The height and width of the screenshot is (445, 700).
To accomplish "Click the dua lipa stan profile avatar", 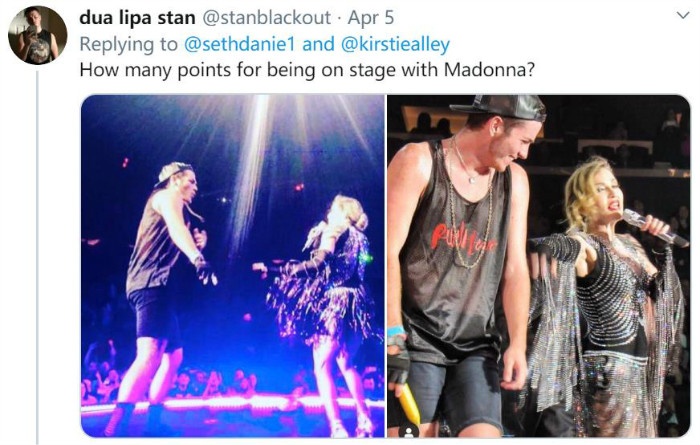I will click(x=38, y=35).
